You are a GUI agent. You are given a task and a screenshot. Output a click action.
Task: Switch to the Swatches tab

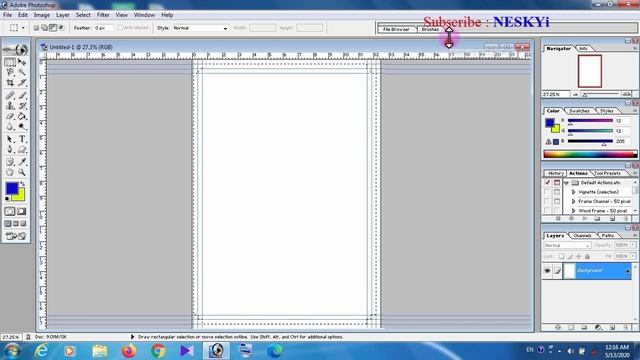pos(579,111)
